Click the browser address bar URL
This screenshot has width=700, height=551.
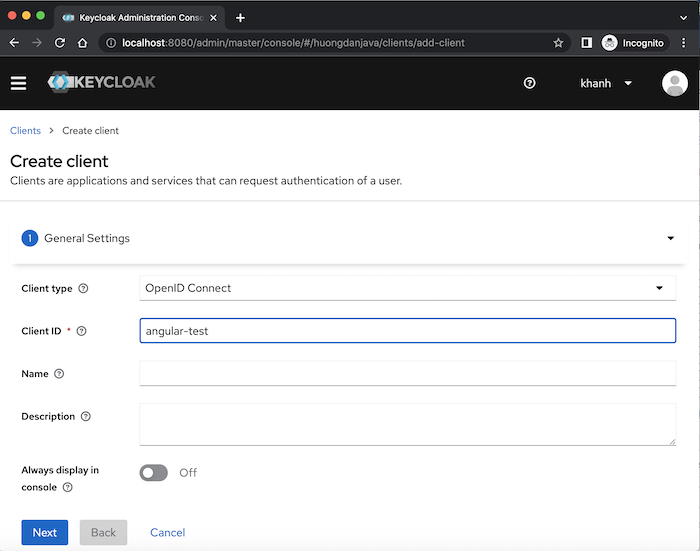(293, 43)
